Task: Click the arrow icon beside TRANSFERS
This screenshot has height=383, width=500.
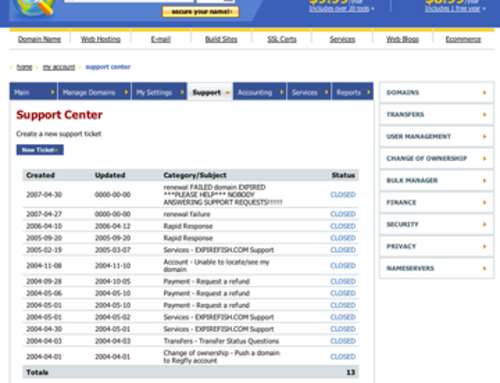Action: point(485,115)
